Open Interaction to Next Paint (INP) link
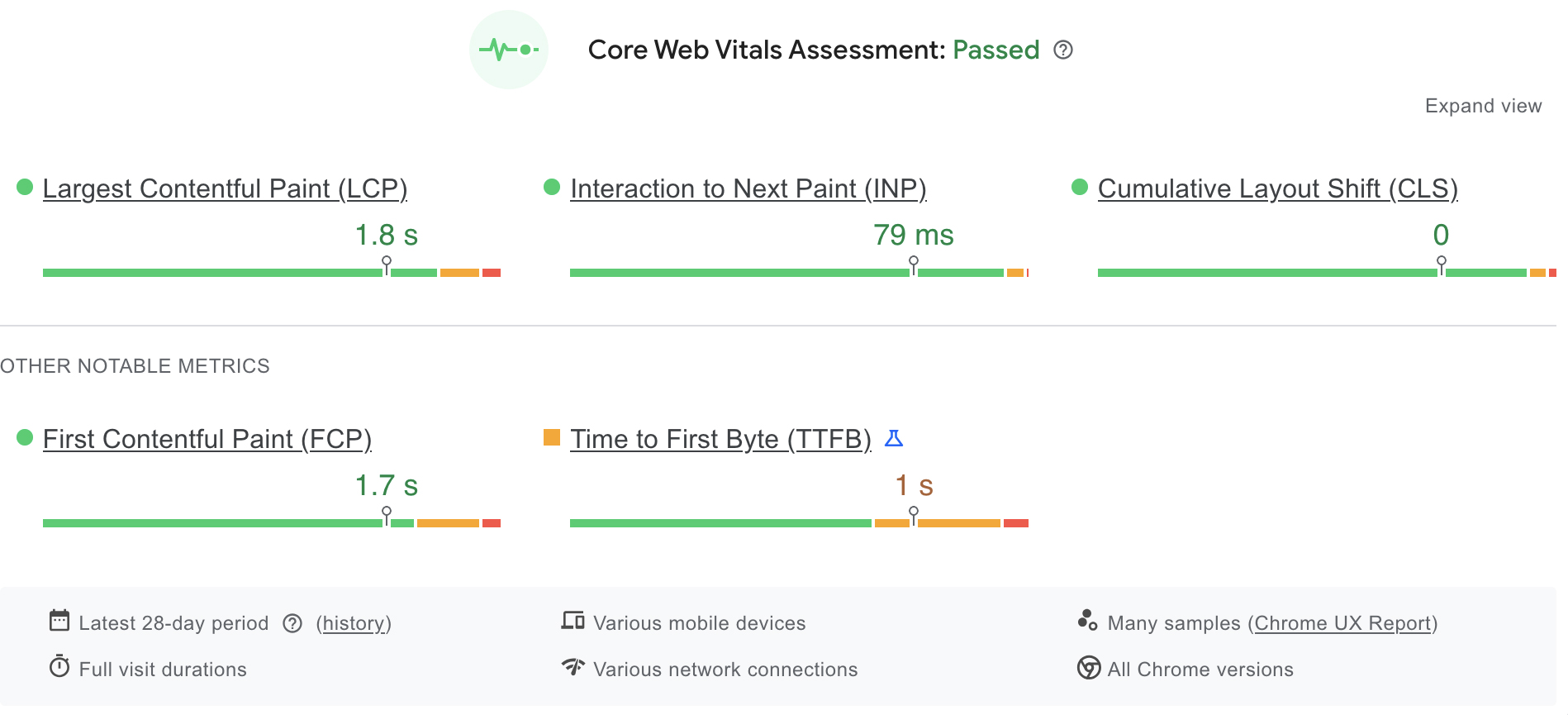Image resolution: width=1568 pixels, height=715 pixels. (x=748, y=188)
